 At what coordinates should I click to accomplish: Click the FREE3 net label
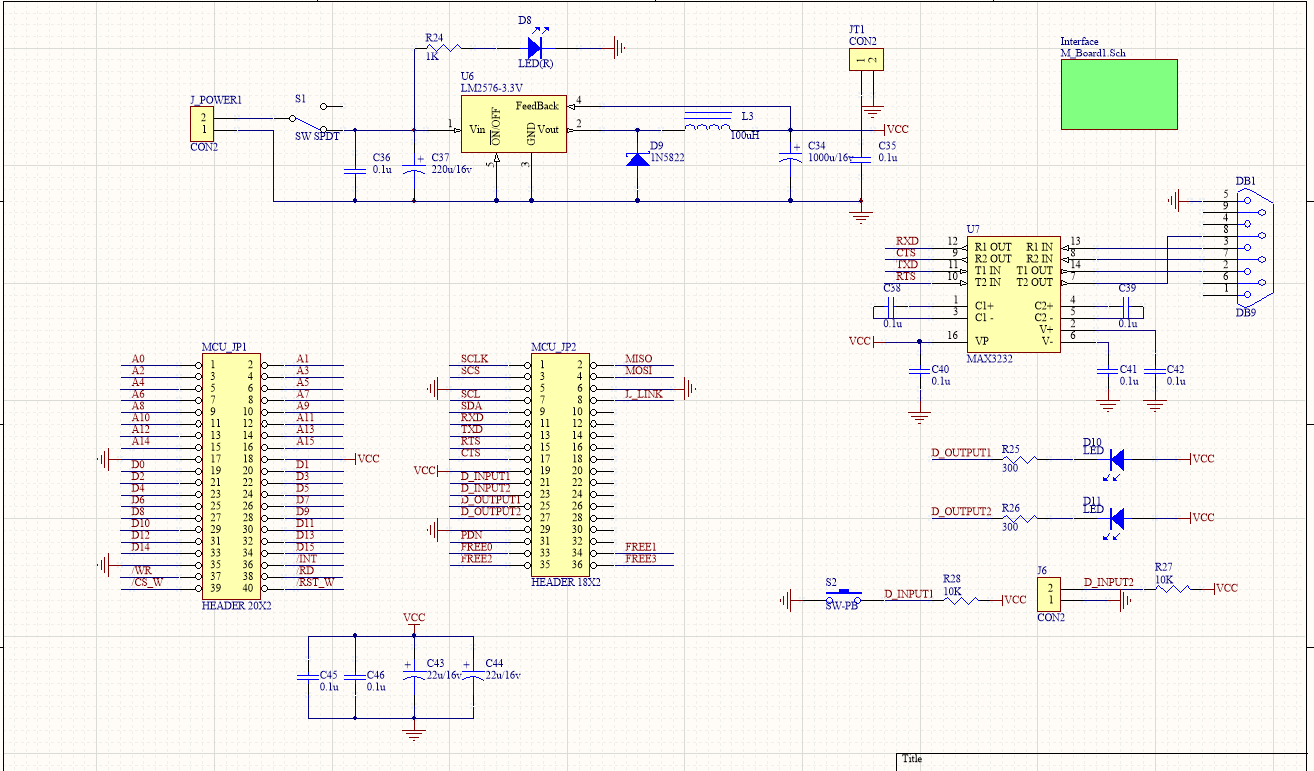(x=640, y=558)
